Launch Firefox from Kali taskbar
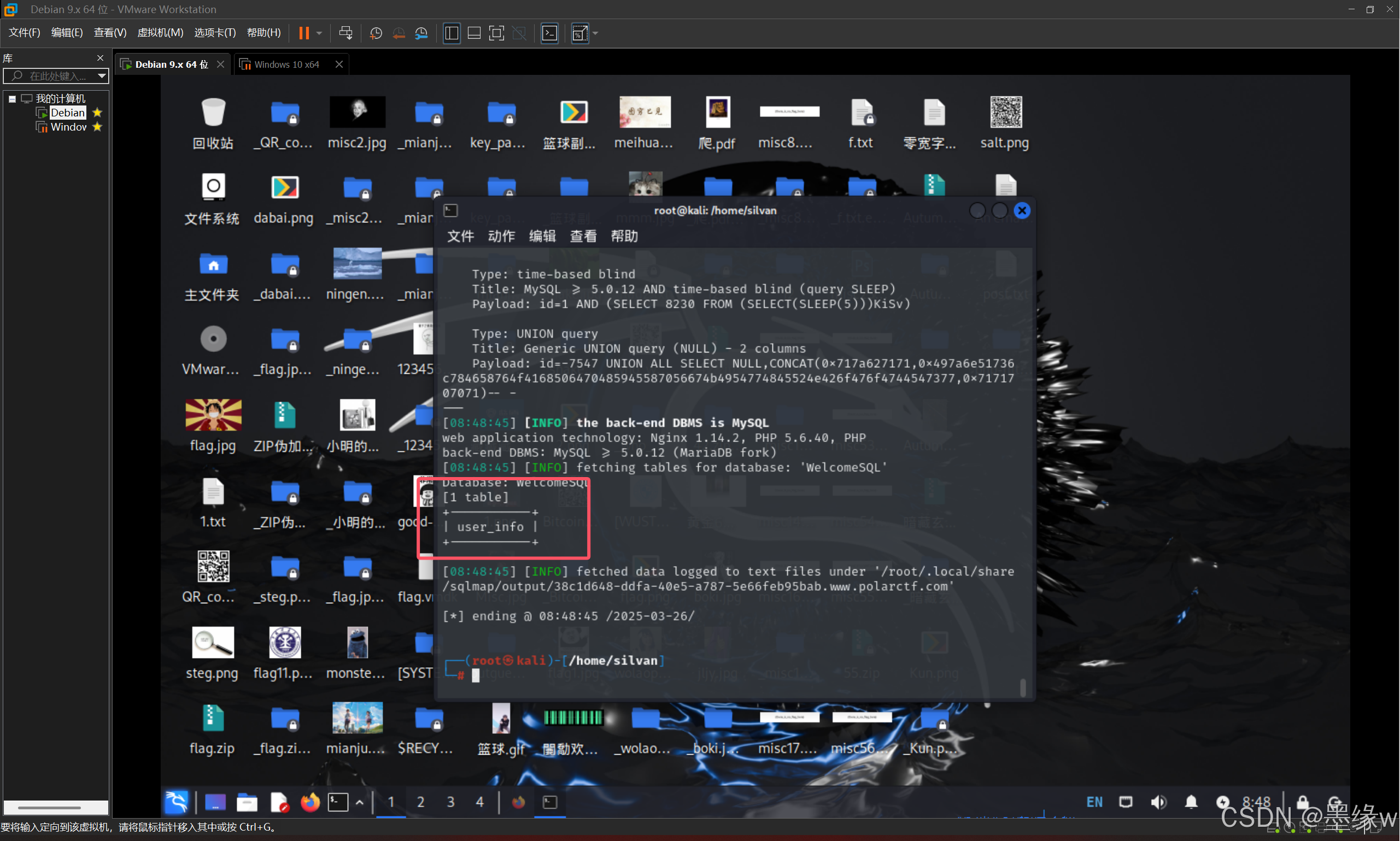1400x841 pixels. (x=309, y=801)
